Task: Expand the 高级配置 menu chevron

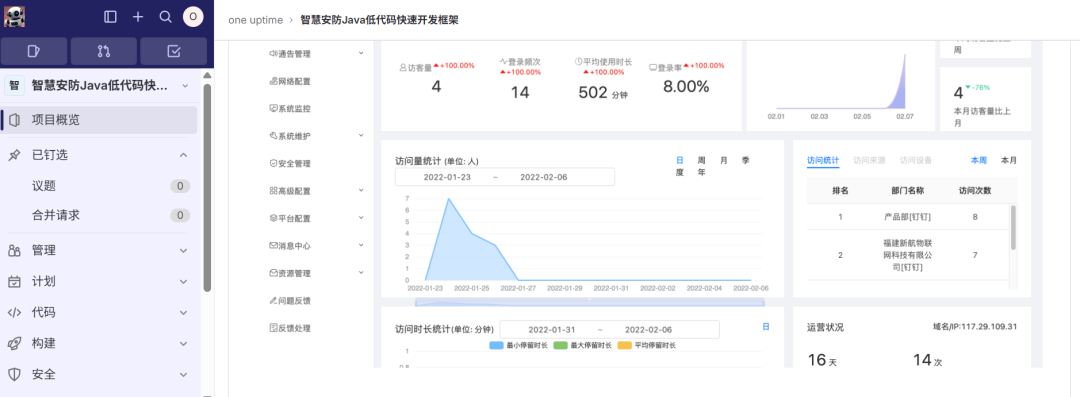Action: (361, 190)
